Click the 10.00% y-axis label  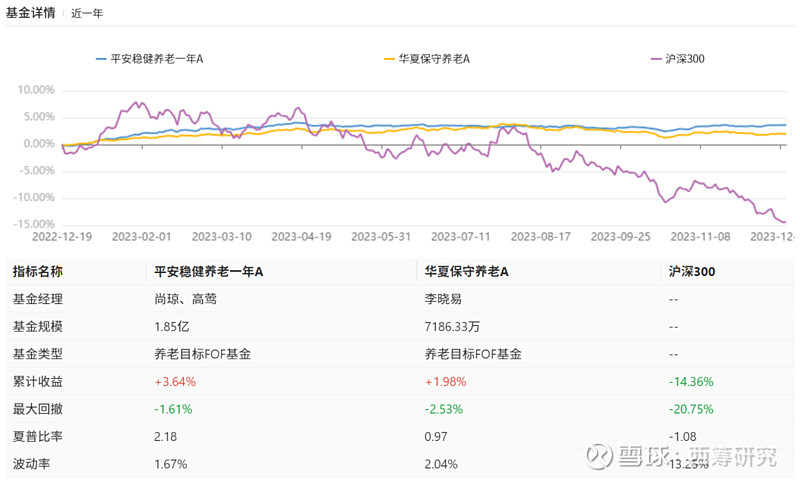pyautogui.click(x=36, y=90)
